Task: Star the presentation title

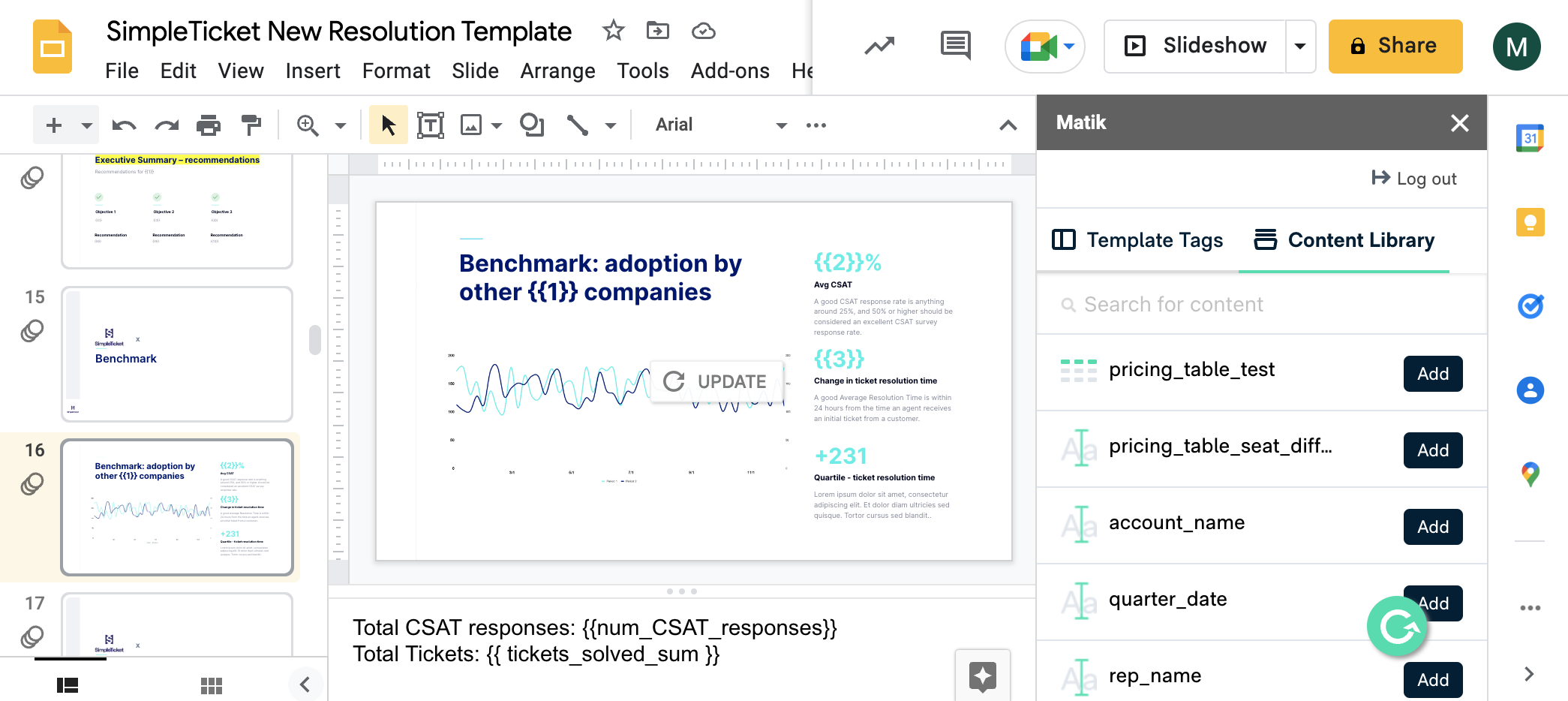Action: tap(613, 31)
